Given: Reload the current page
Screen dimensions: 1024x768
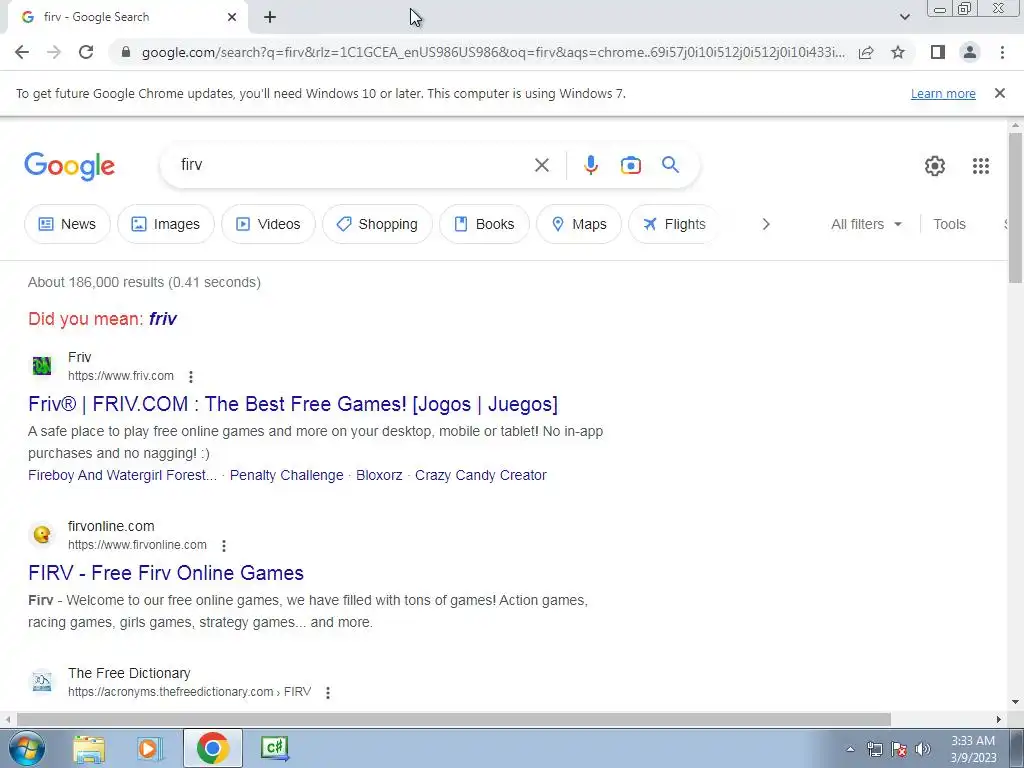Looking at the screenshot, I should (86, 52).
